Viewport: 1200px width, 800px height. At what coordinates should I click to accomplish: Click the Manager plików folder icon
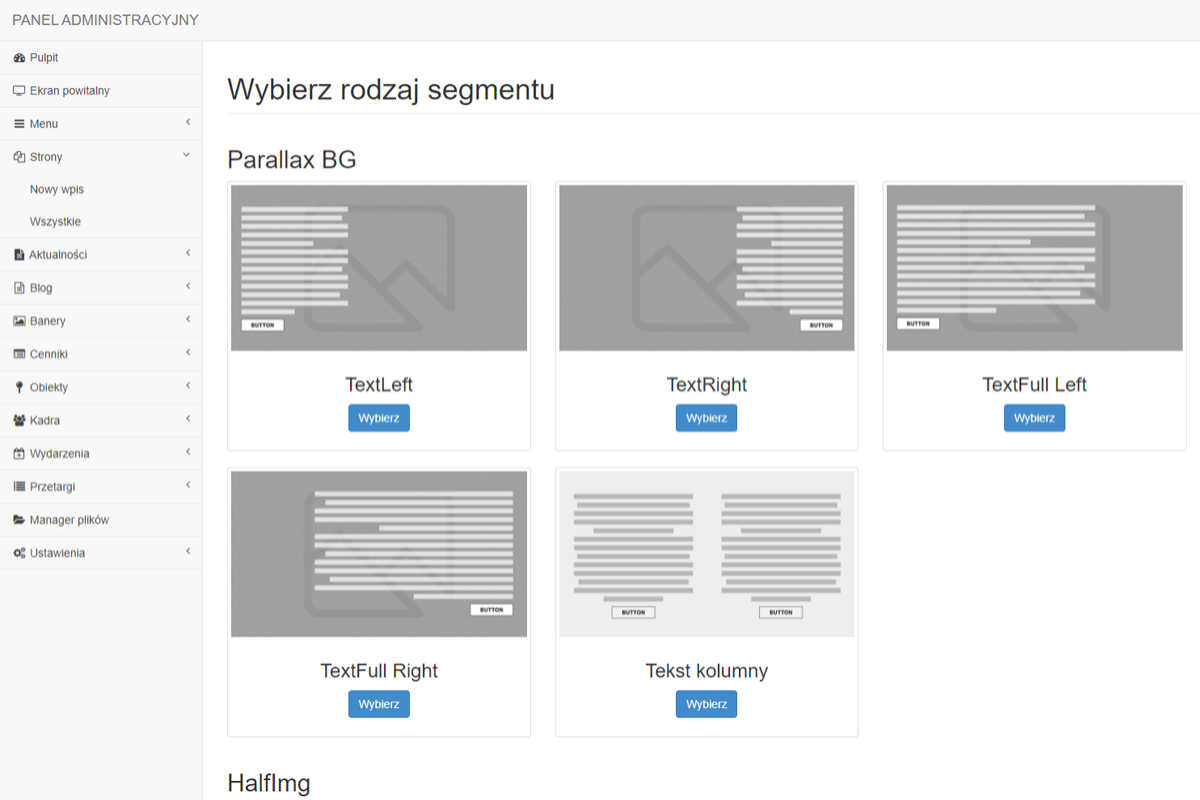click(19, 520)
